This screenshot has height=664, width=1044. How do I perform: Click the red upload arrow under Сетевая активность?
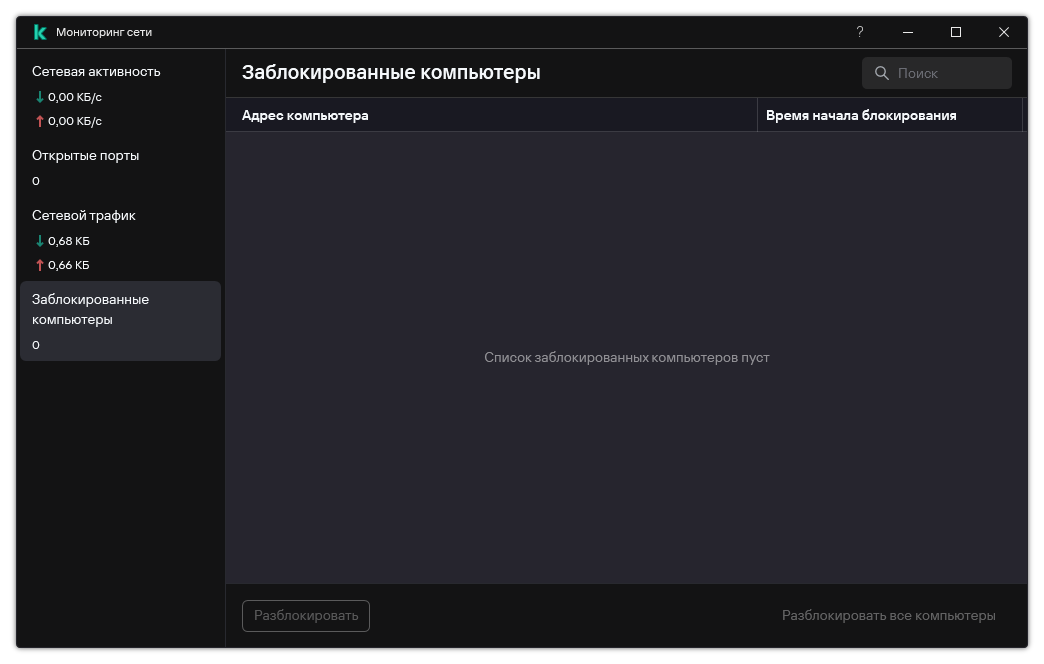tap(38, 121)
